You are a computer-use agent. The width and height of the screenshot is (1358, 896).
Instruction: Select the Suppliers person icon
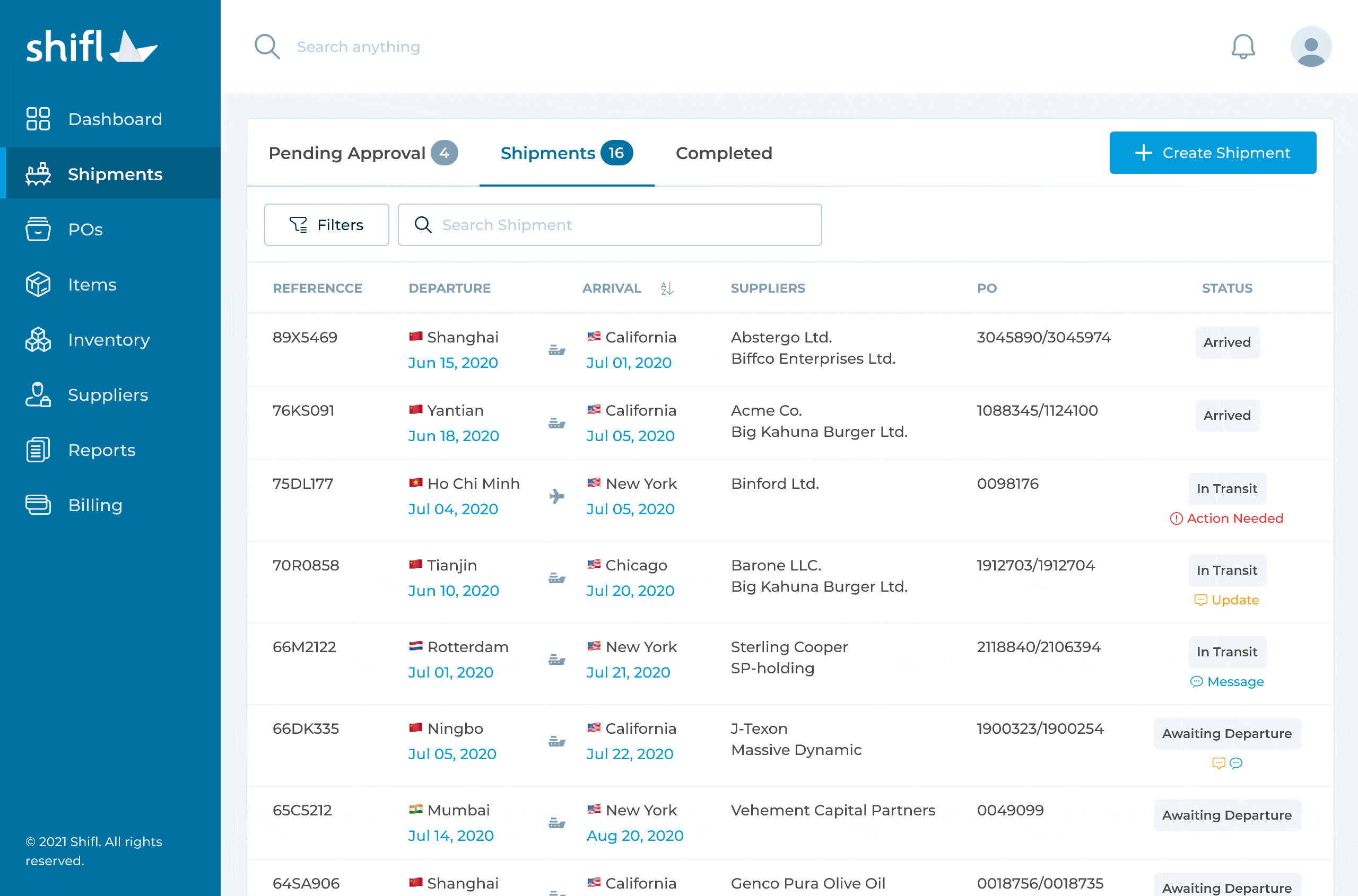[38, 394]
